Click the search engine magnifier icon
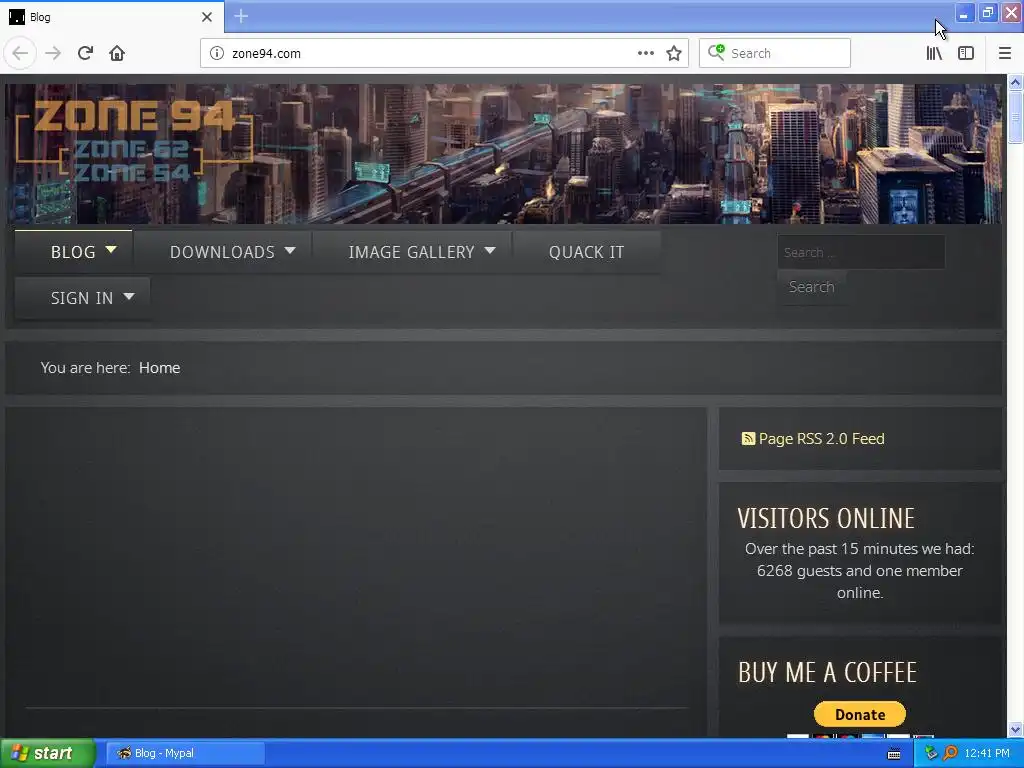 [x=716, y=52]
